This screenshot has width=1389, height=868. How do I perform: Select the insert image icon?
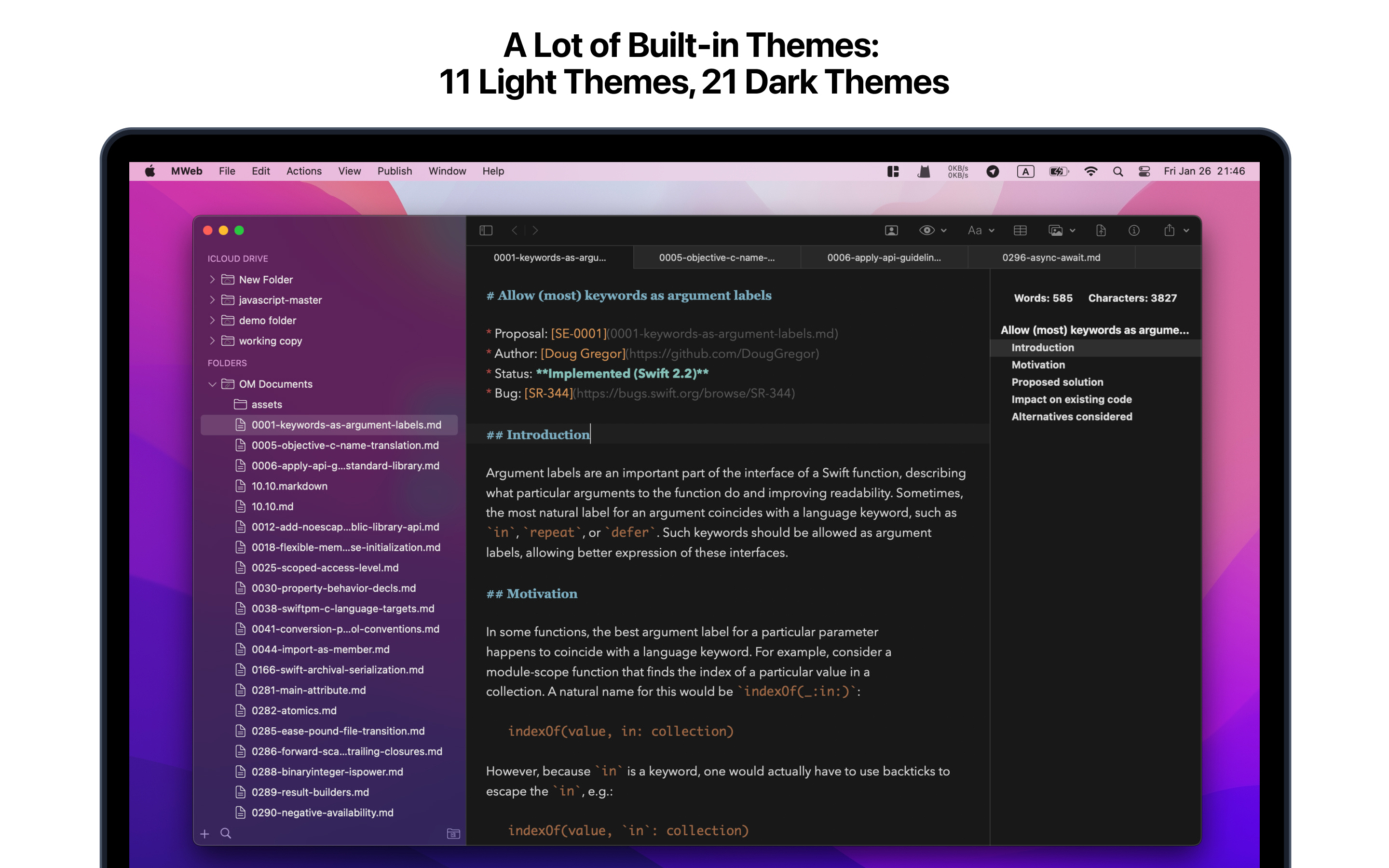tap(1057, 230)
